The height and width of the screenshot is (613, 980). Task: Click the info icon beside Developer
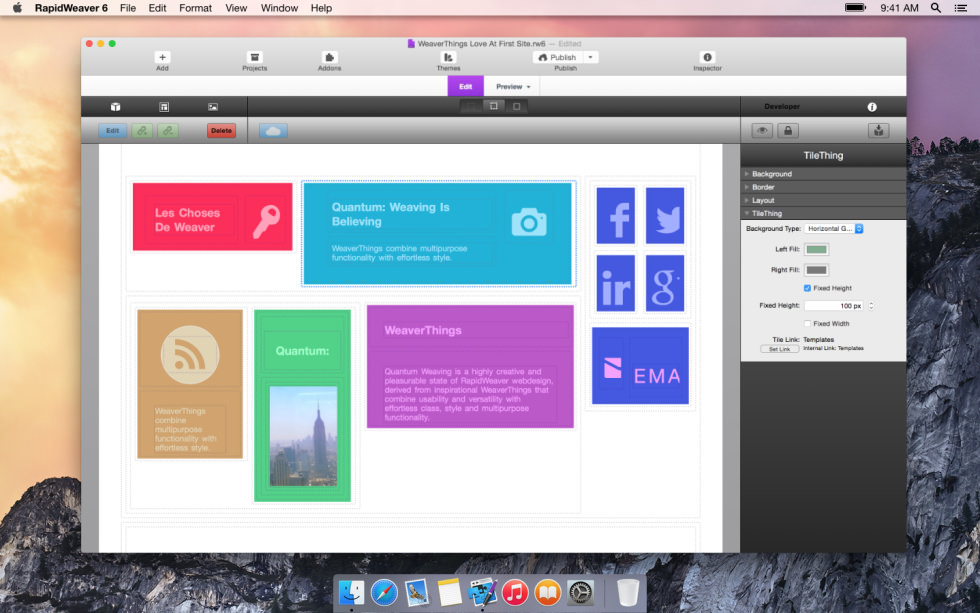872,107
